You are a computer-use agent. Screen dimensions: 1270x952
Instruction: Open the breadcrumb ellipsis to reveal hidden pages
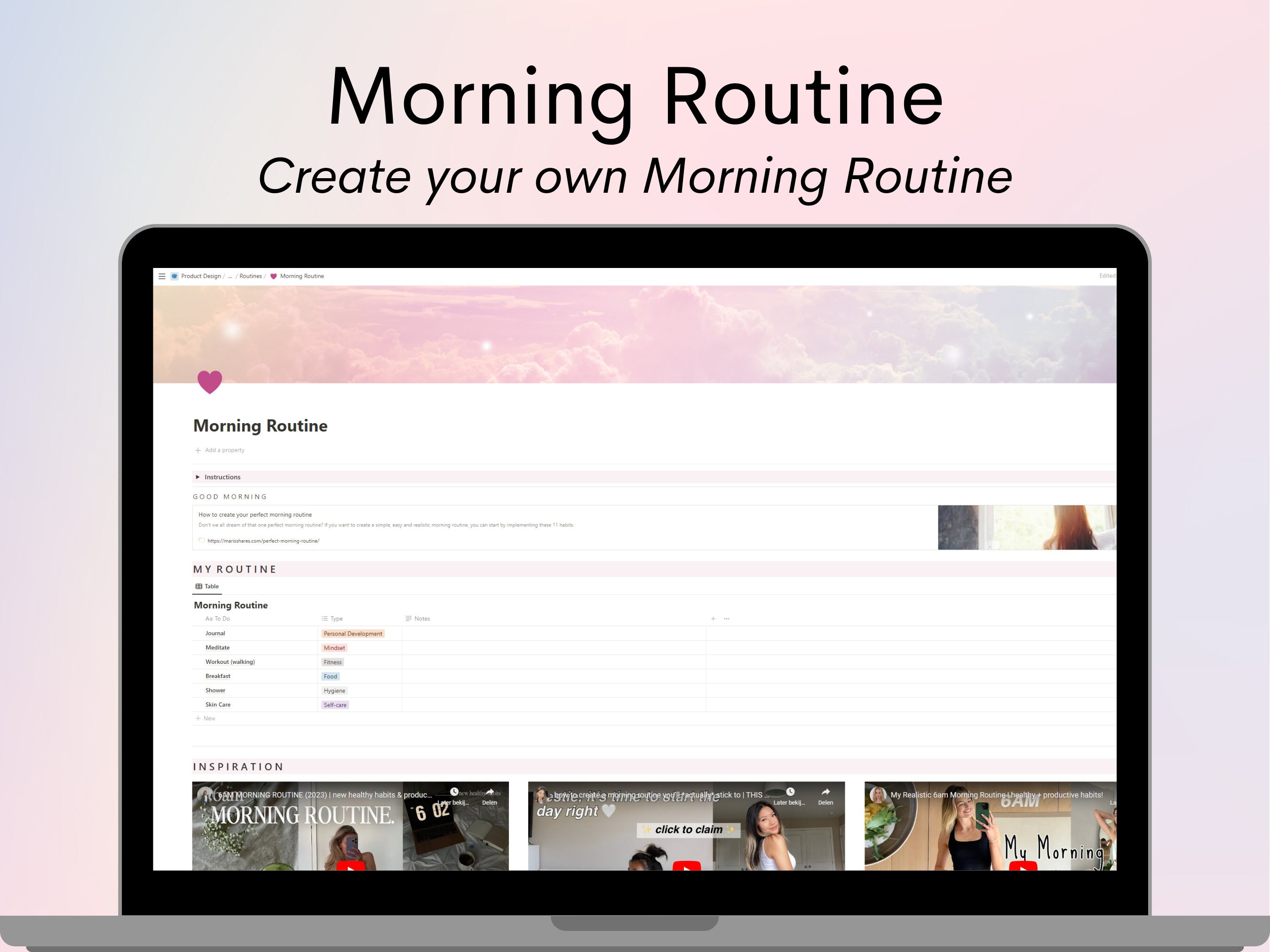[231, 276]
